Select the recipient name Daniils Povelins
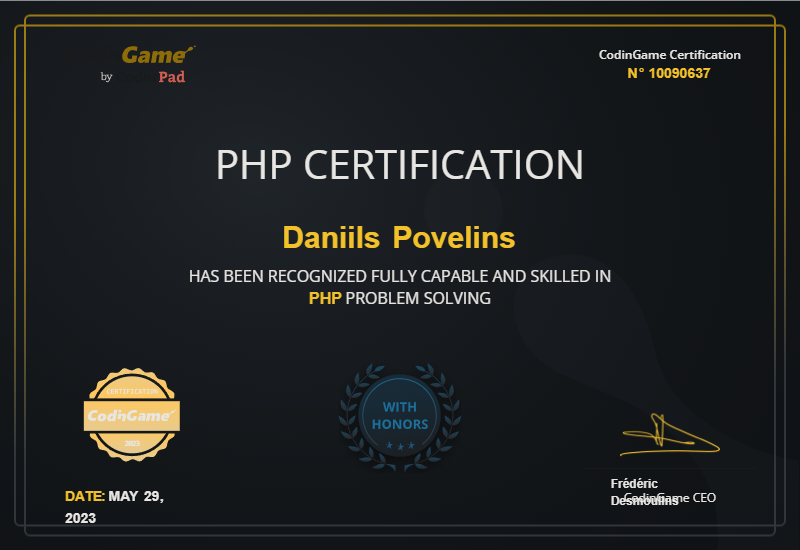This screenshot has width=800, height=550. pos(399,238)
